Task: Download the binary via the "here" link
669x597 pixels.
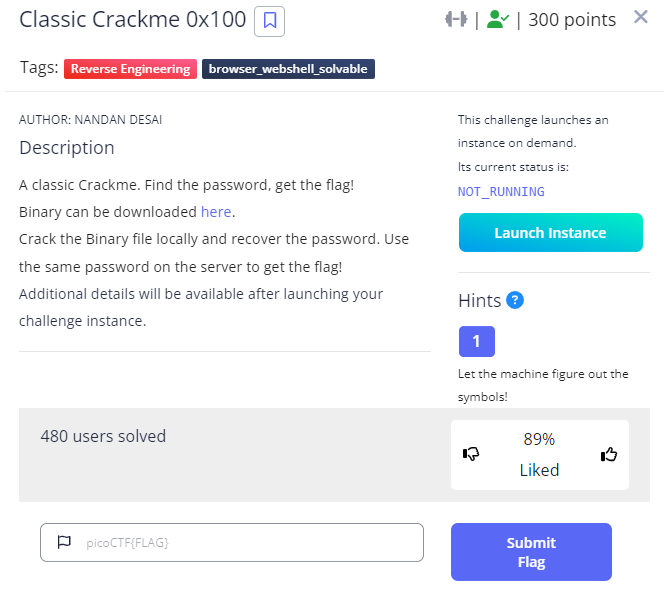Action: click(x=216, y=212)
